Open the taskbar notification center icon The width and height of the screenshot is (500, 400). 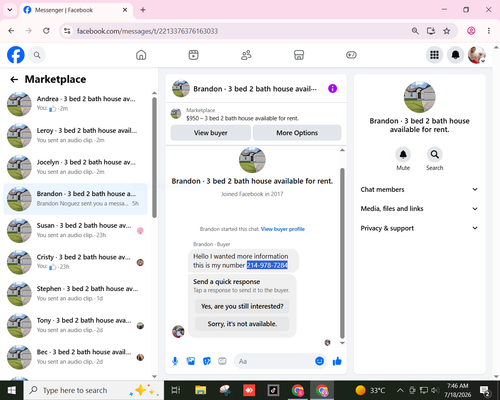pyautogui.click(x=484, y=390)
